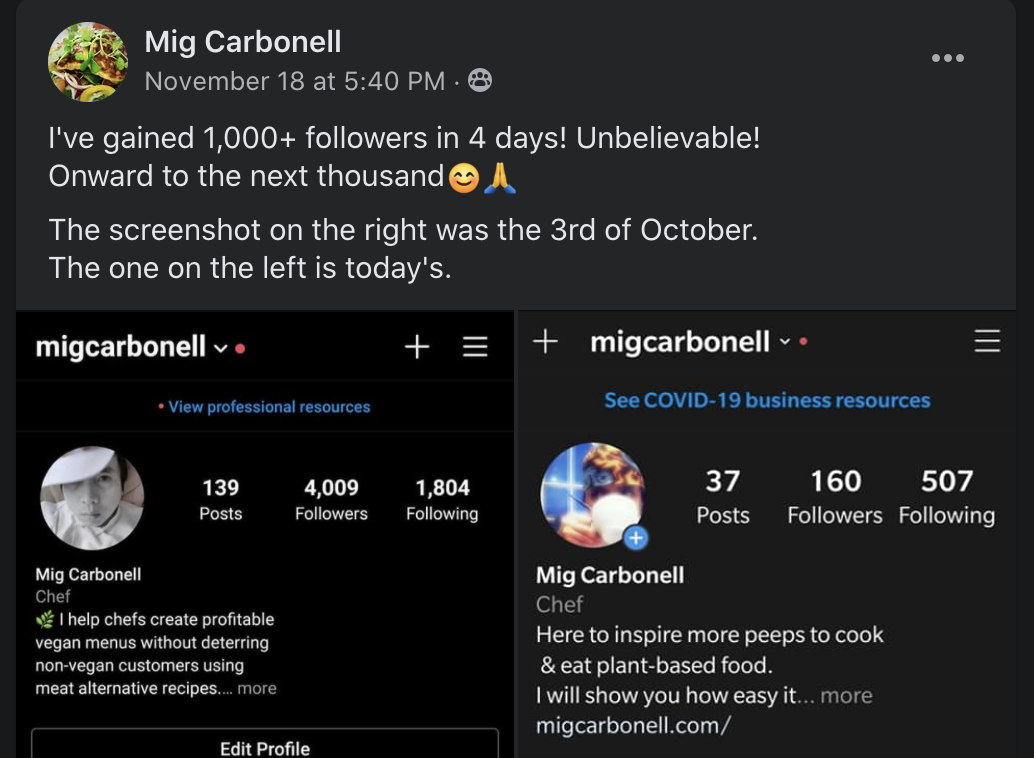Open See COVID-19 business resources link
The image size is (1034, 758).
(767, 400)
